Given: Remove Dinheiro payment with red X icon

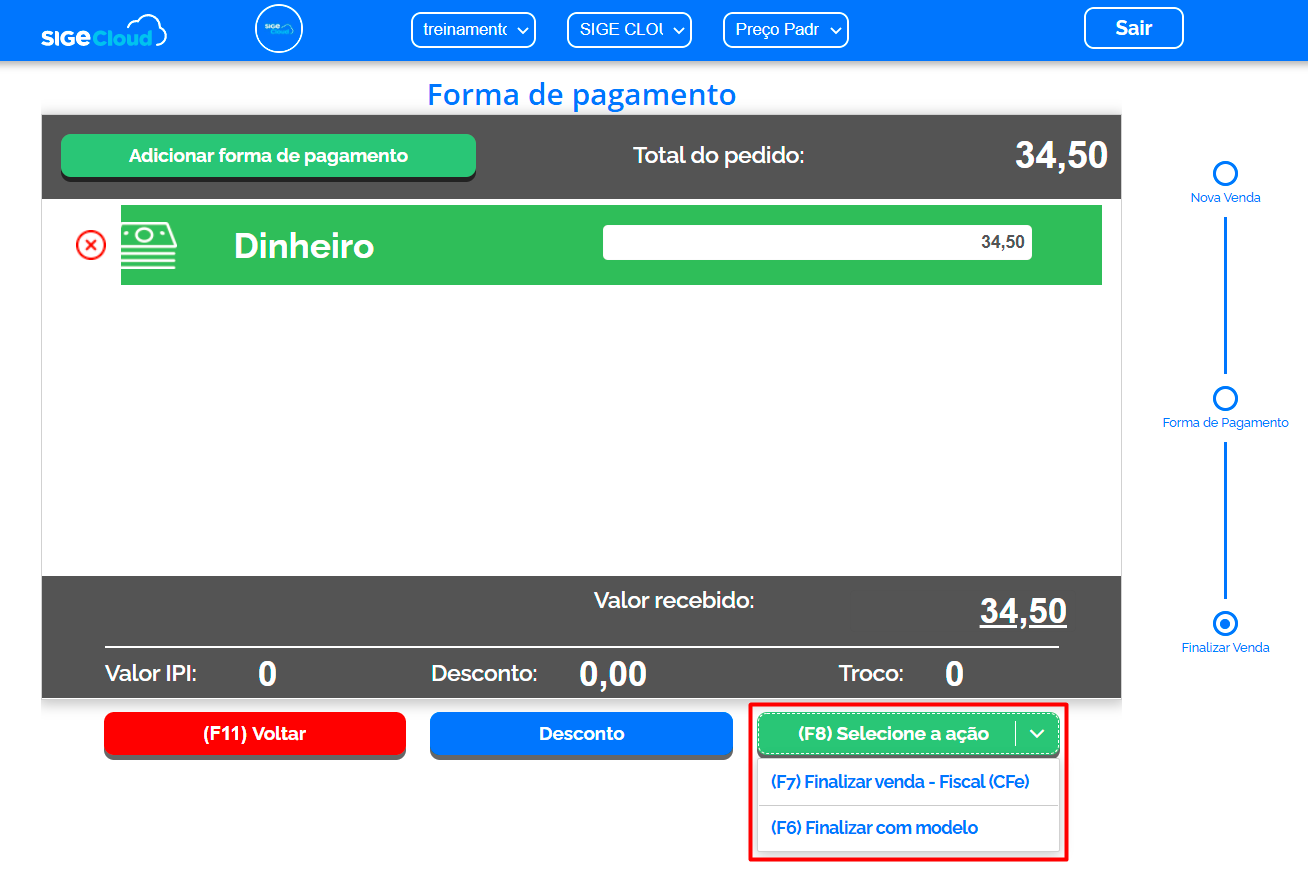Looking at the screenshot, I should pos(91,245).
